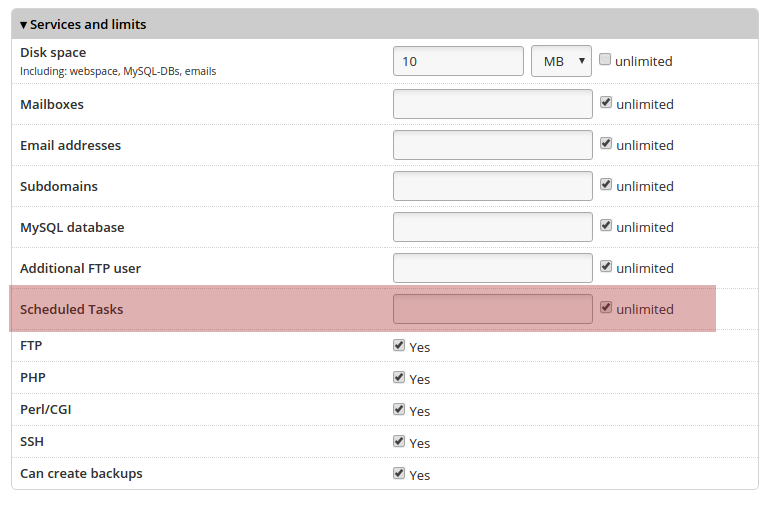Uncheck unlimited Additional FTP user
This screenshot has height=507, width=774.
click(606, 267)
